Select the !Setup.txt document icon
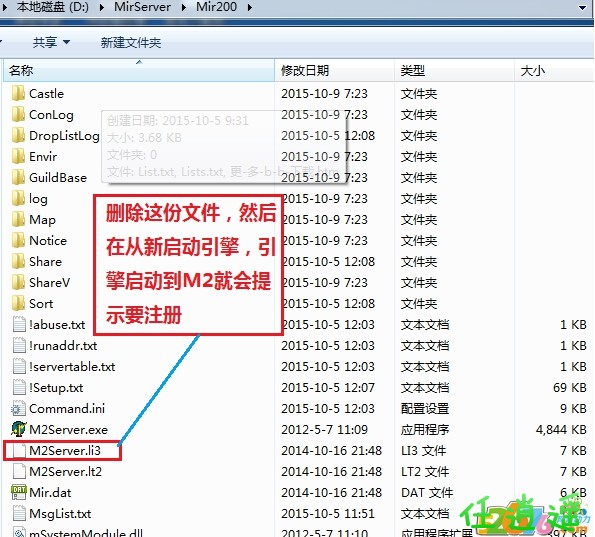595x537 pixels. click(19, 387)
